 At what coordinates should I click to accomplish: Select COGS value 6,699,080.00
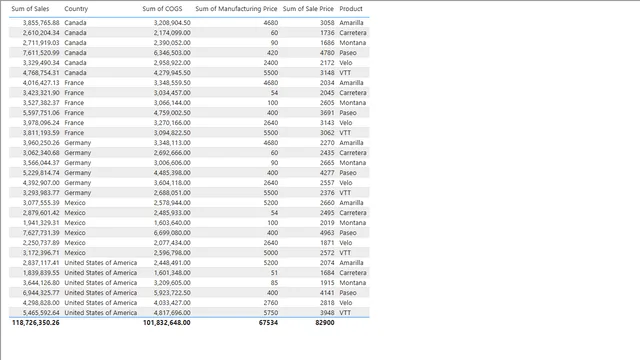172,233
